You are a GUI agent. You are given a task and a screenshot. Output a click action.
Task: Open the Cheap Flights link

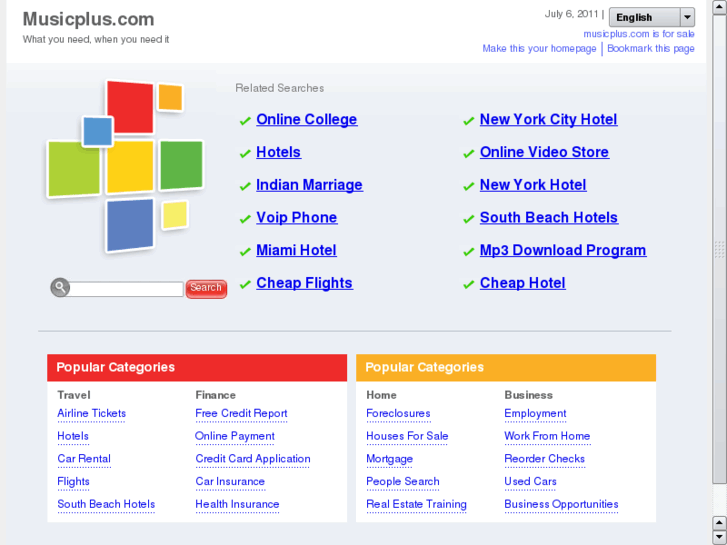(304, 283)
